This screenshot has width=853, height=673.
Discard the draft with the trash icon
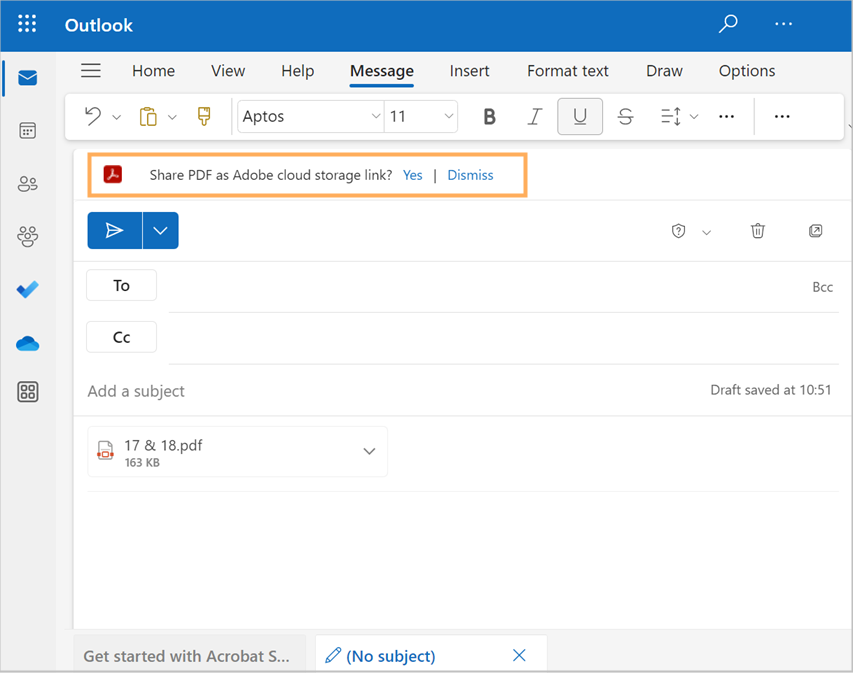coord(757,231)
